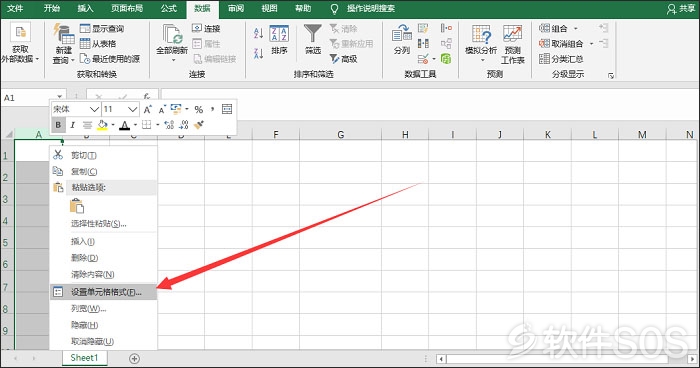
Task: Click the Subtotal button in Outline group
Action: [561, 59]
